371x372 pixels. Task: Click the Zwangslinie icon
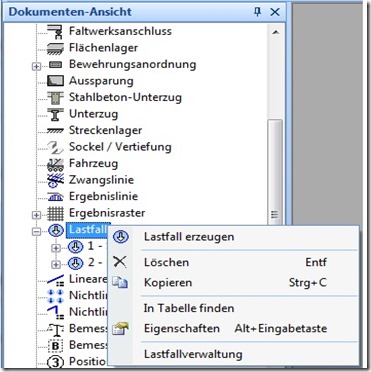click(55, 180)
